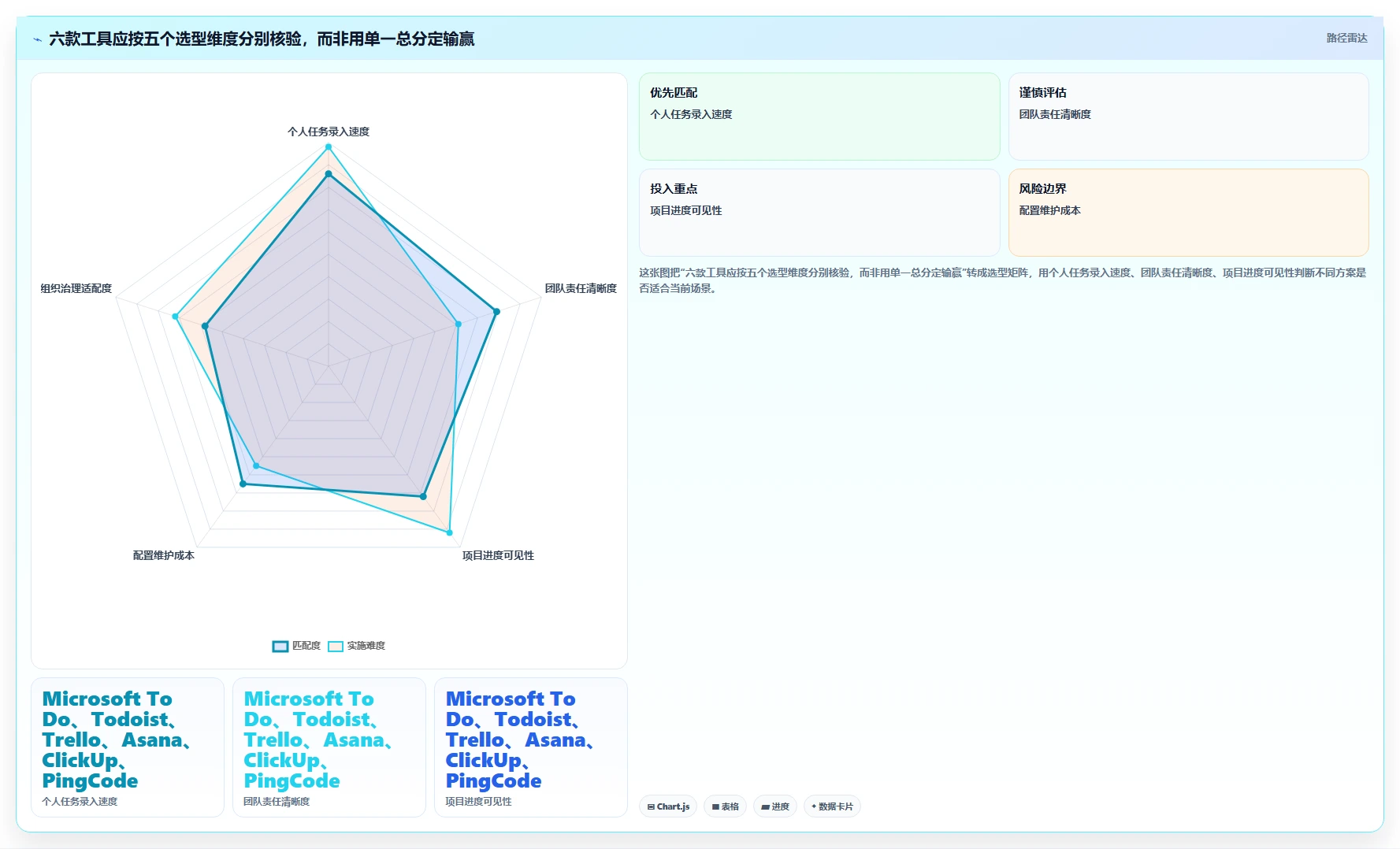Open the tools card captioned 项目进度可见性
Screen dimensions: 1400x849
click(531, 747)
